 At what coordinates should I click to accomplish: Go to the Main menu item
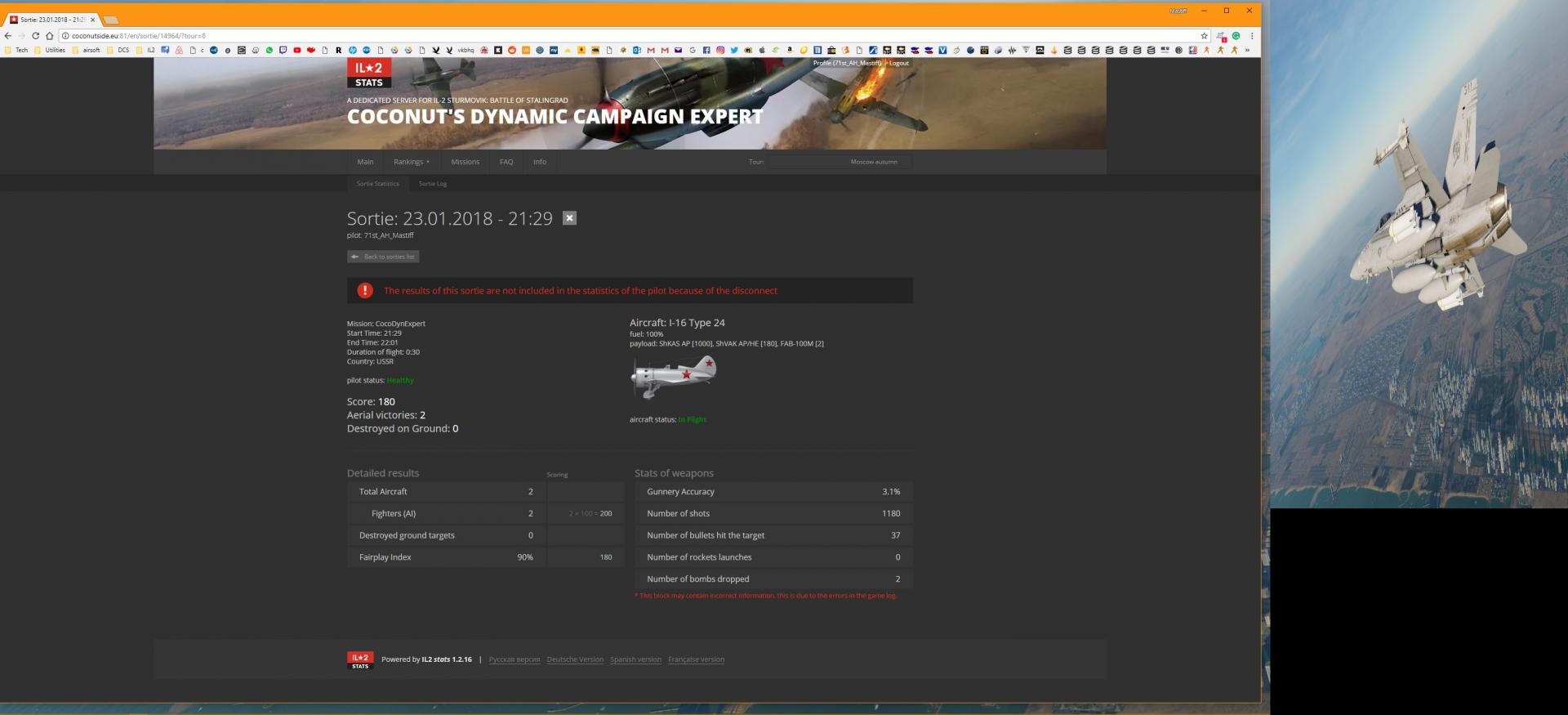[365, 162]
